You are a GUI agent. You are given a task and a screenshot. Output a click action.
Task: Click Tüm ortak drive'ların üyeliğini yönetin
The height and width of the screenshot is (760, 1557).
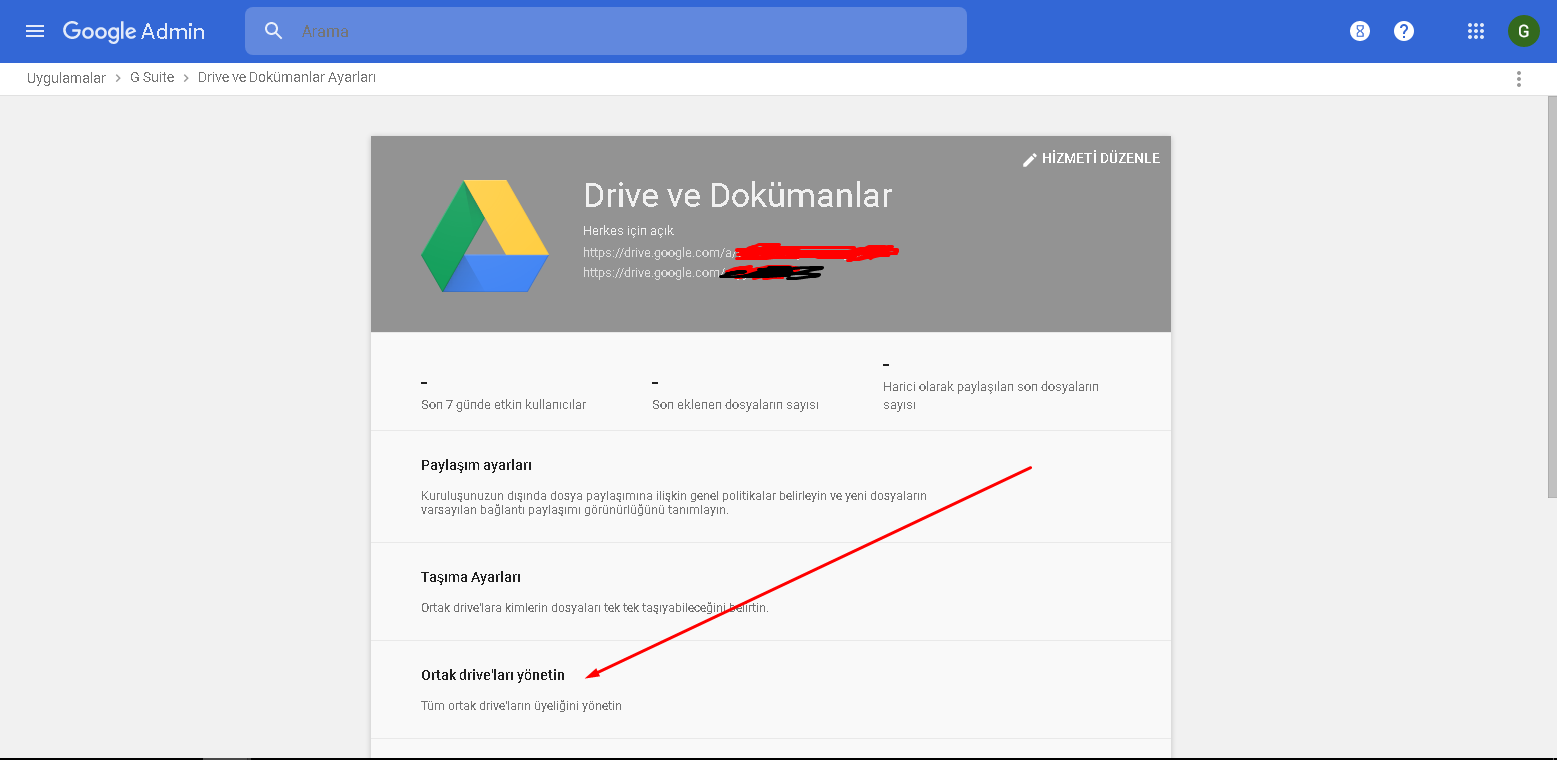pos(521,705)
